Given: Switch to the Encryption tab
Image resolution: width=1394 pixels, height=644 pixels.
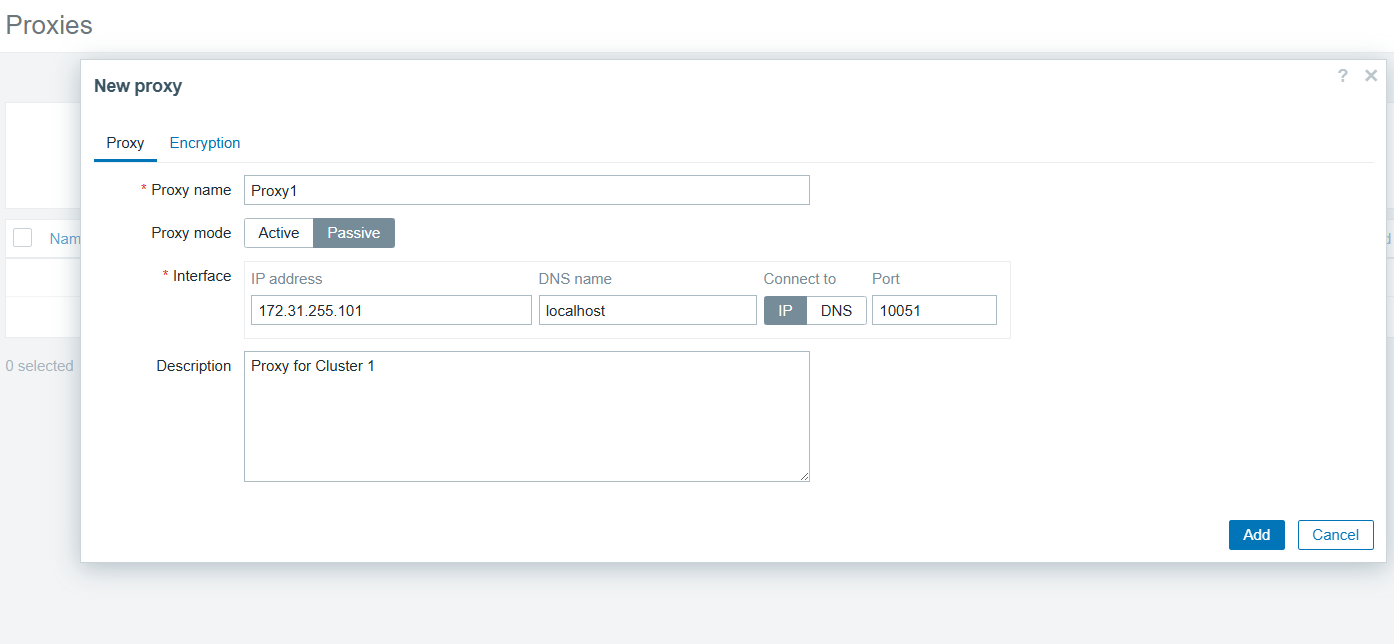Looking at the screenshot, I should (205, 143).
